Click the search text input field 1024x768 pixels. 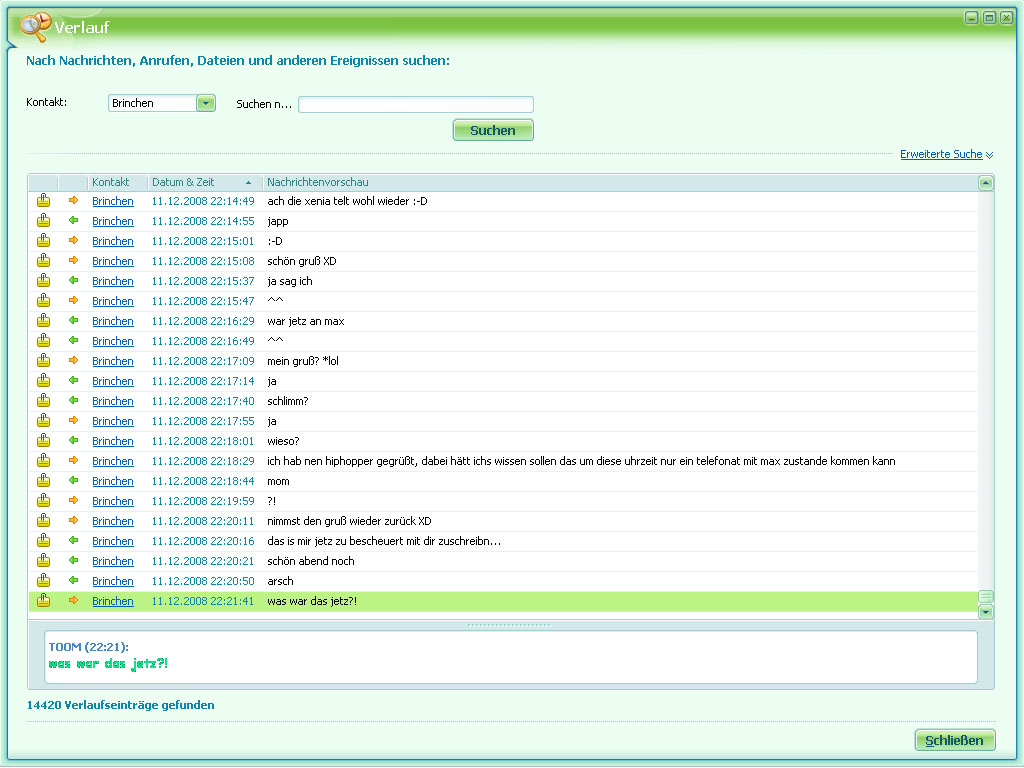415,104
